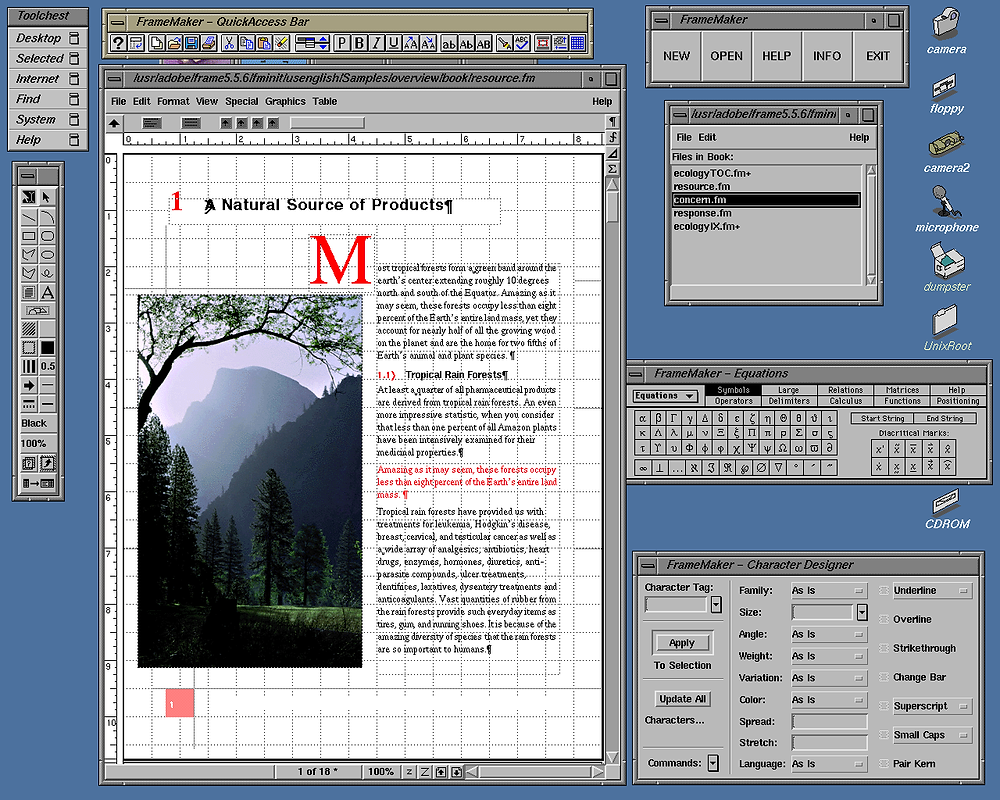
Task: Select resource.fm in the book file list
Action: (767, 186)
